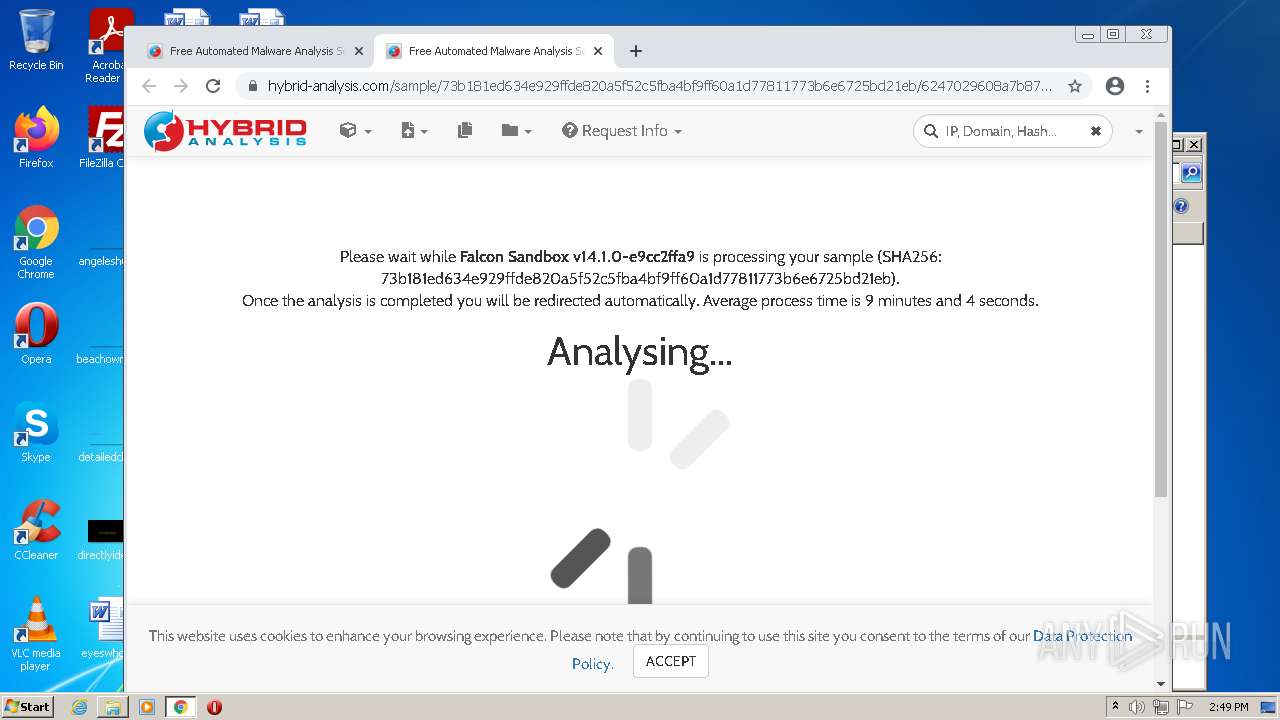This screenshot has height=720, width=1280.
Task: Go back in Chrome
Action: point(149,86)
